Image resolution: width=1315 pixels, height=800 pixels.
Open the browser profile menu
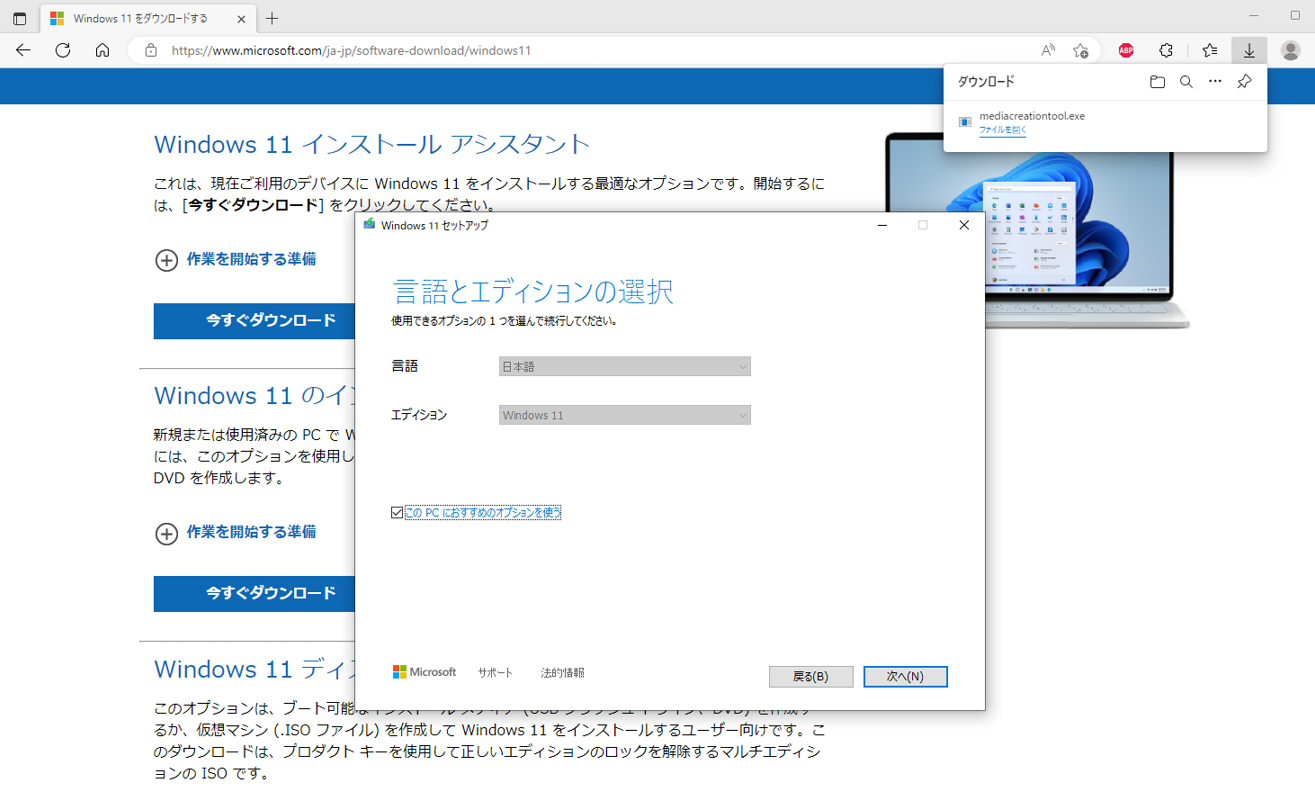[1290, 50]
